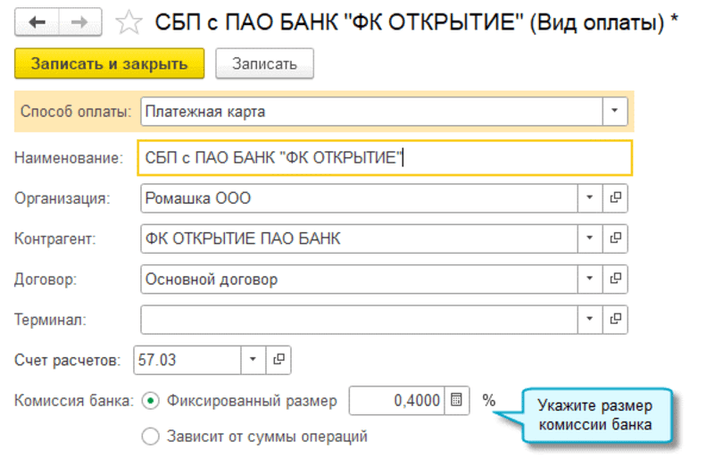
Task: Expand the Договор dropdown list
Action: coord(590,279)
